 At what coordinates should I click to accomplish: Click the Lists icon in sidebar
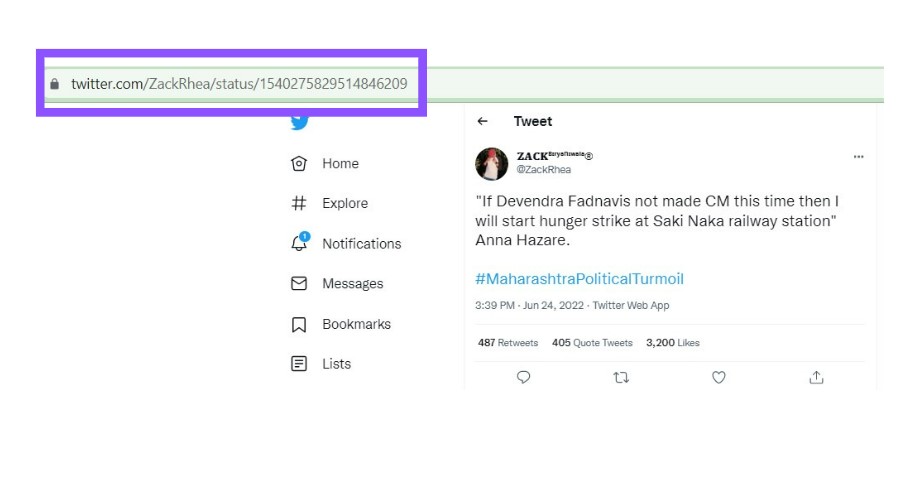tap(298, 364)
